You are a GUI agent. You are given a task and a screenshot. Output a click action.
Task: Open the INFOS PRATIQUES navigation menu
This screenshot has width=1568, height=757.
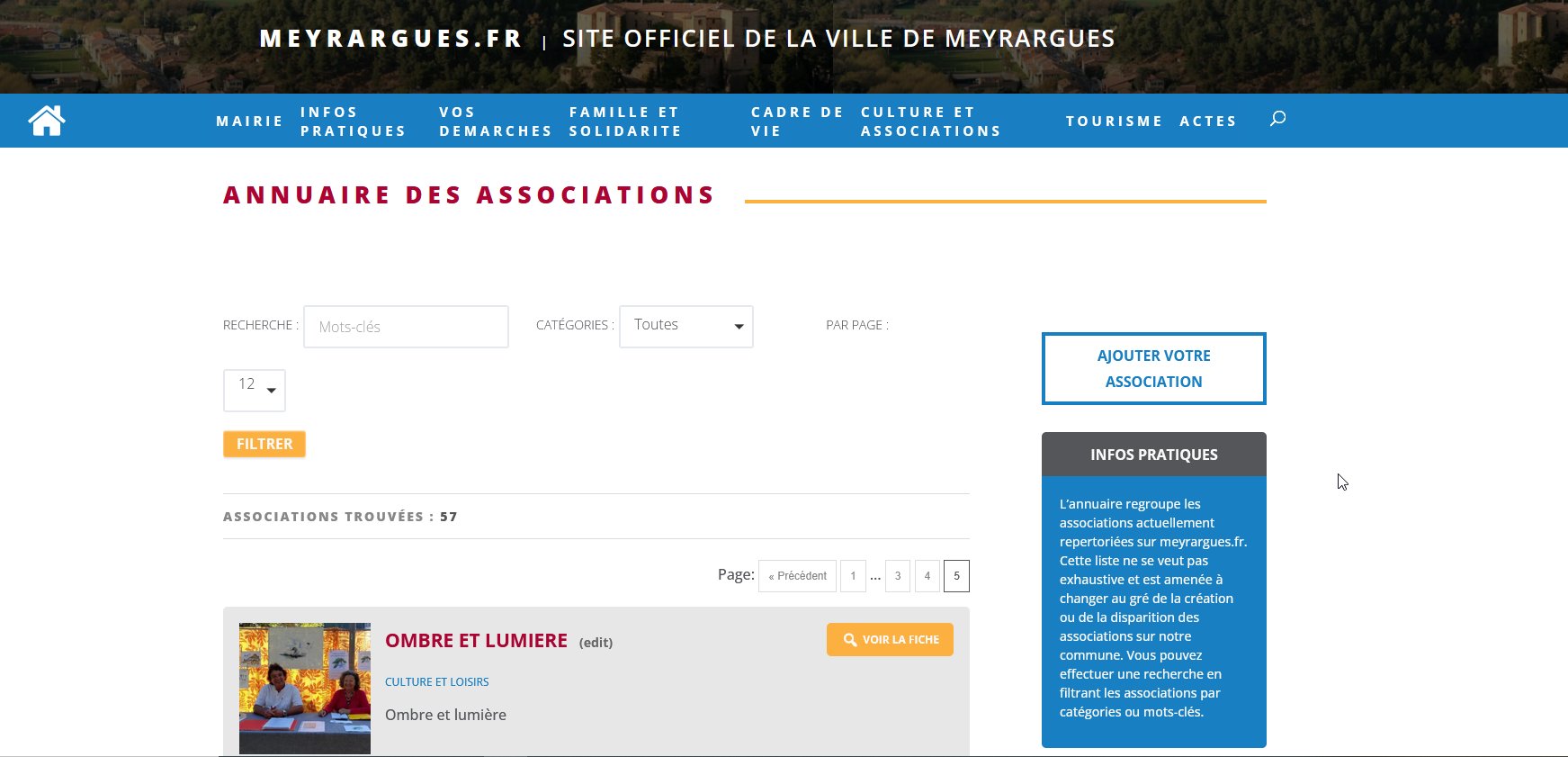pyautogui.click(x=353, y=122)
